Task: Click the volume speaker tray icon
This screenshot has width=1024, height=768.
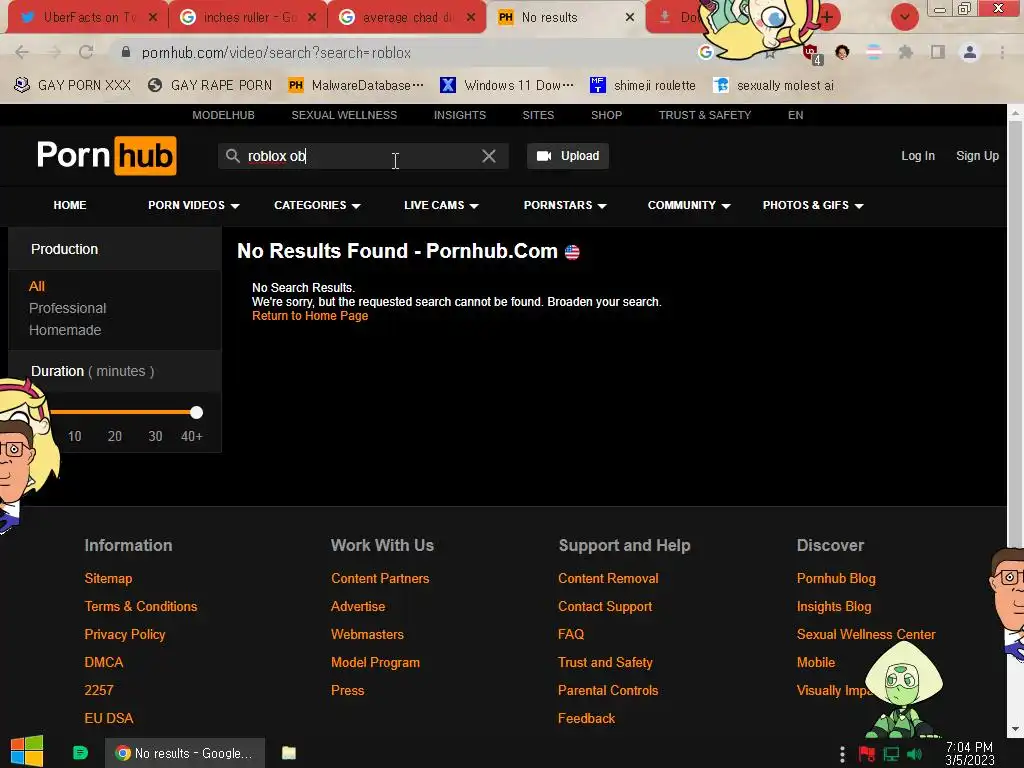Action: 914,754
